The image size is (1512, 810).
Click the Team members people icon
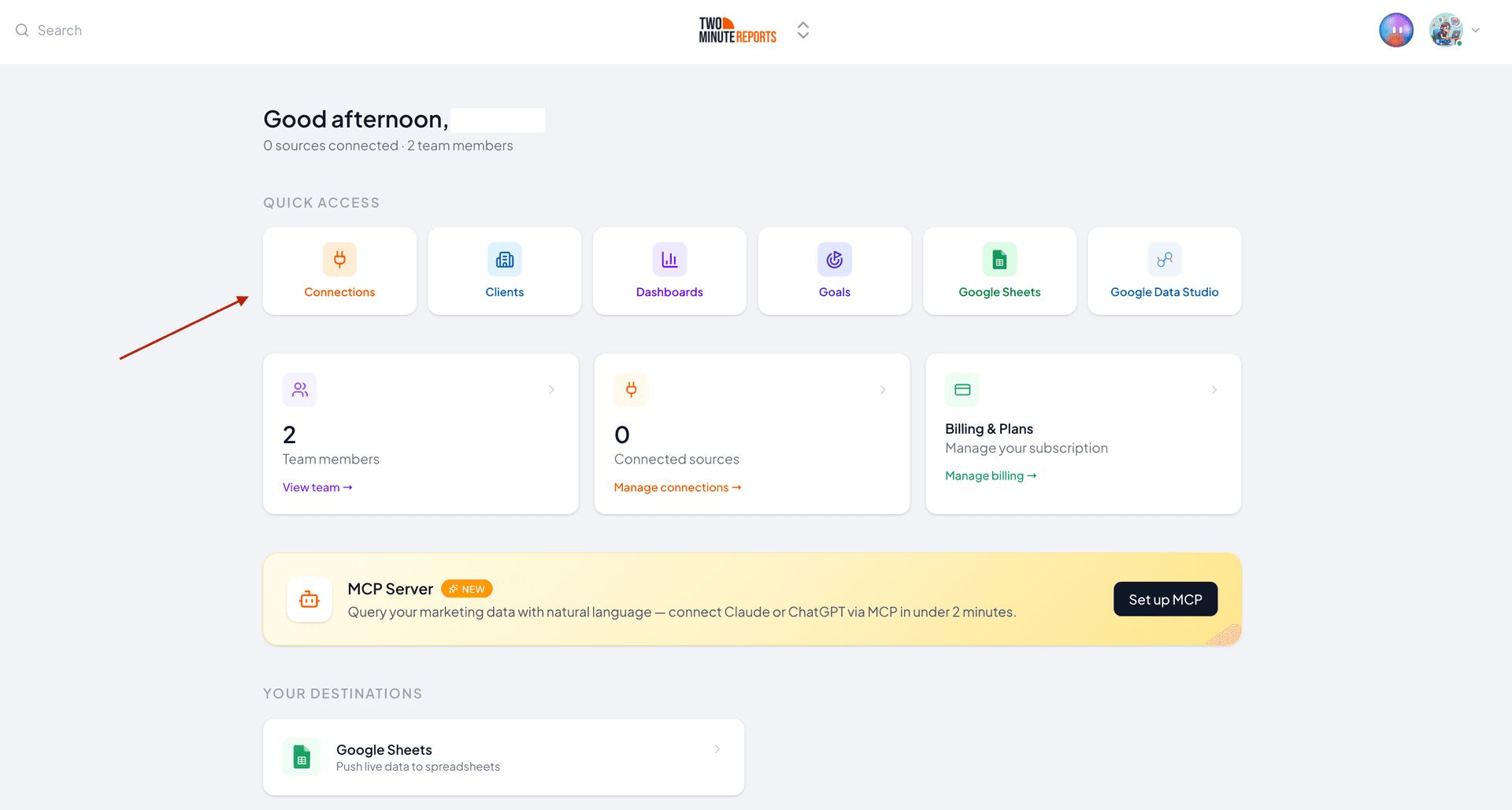[300, 390]
